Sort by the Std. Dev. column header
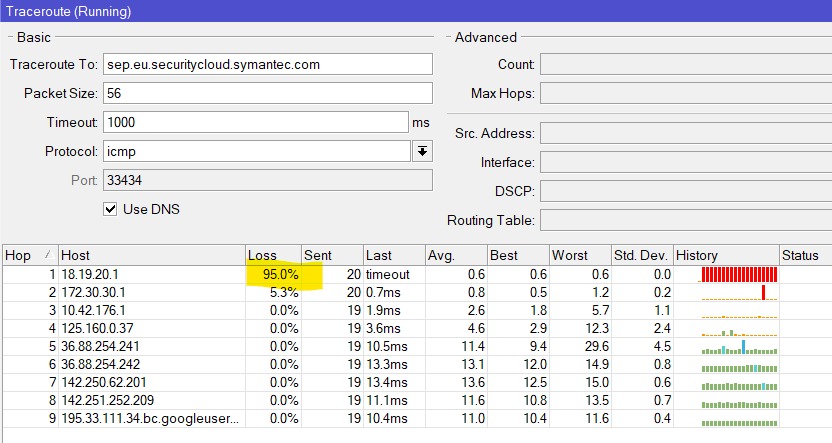 click(x=642, y=255)
